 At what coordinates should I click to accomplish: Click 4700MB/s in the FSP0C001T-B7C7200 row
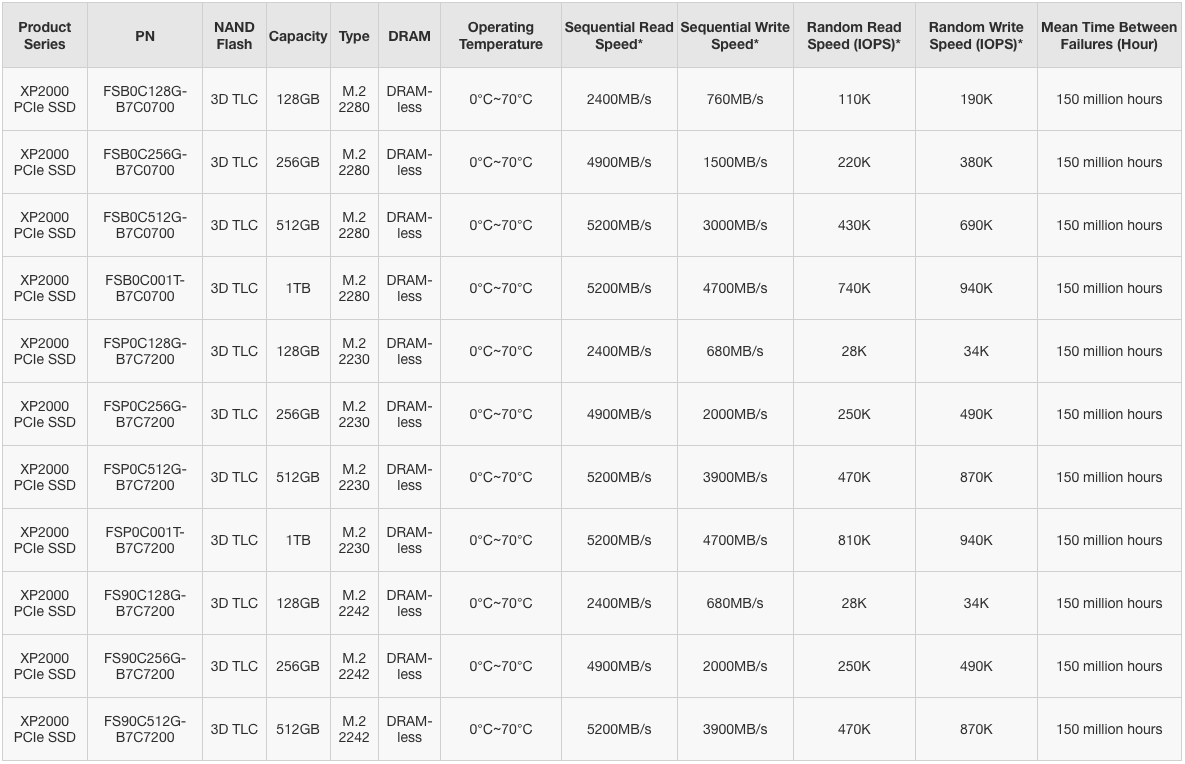735,540
